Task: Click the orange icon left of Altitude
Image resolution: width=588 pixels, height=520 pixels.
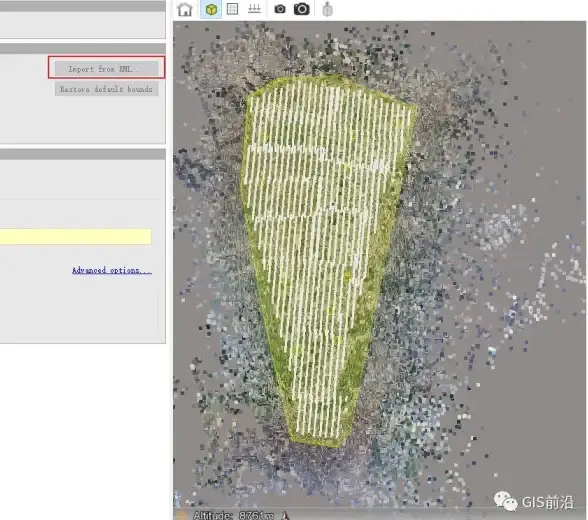Action: click(181, 516)
